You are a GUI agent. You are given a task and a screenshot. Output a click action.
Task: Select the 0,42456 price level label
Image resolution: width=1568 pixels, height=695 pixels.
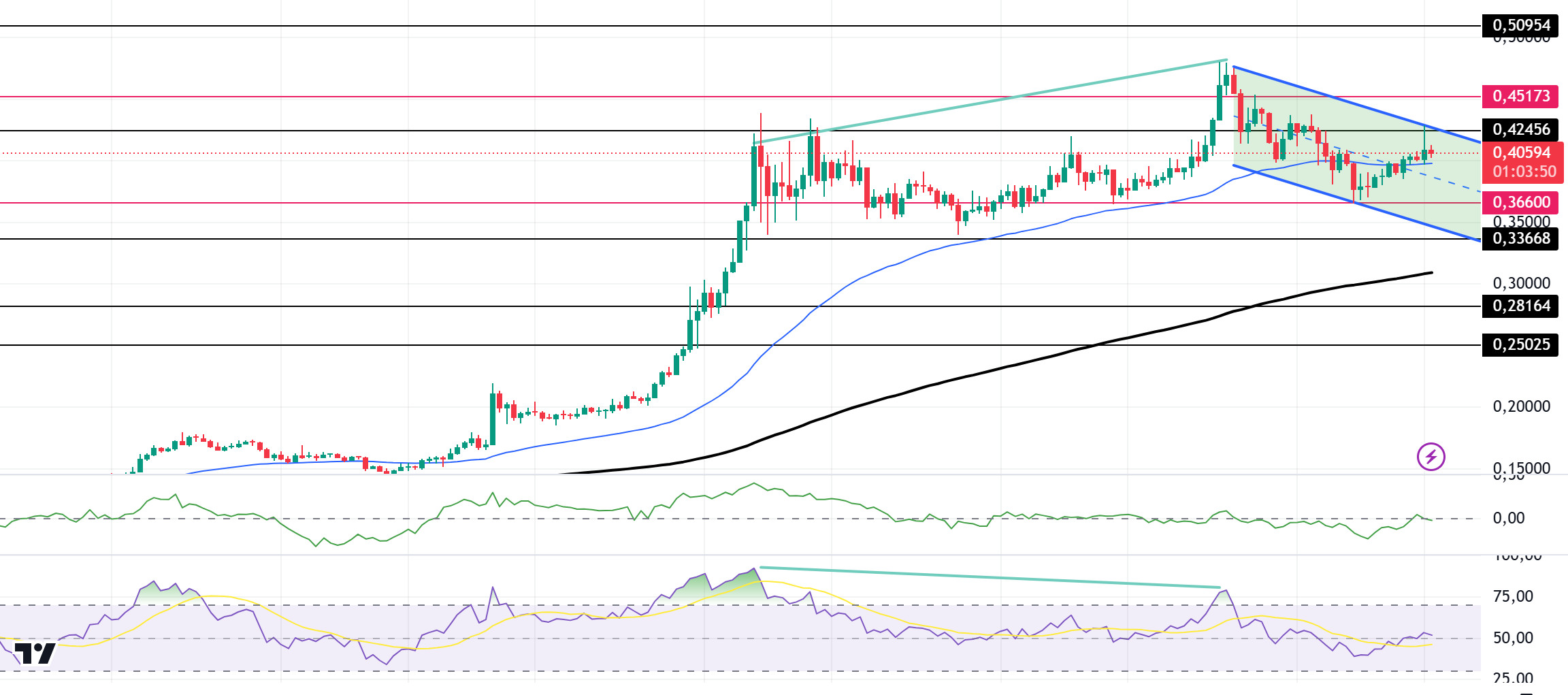click(x=1520, y=129)
